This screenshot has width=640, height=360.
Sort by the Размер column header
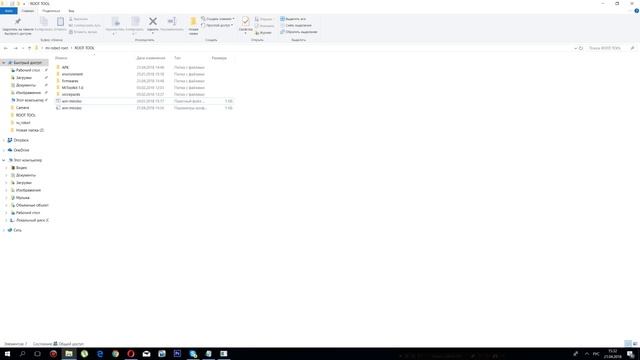point(219,58)
